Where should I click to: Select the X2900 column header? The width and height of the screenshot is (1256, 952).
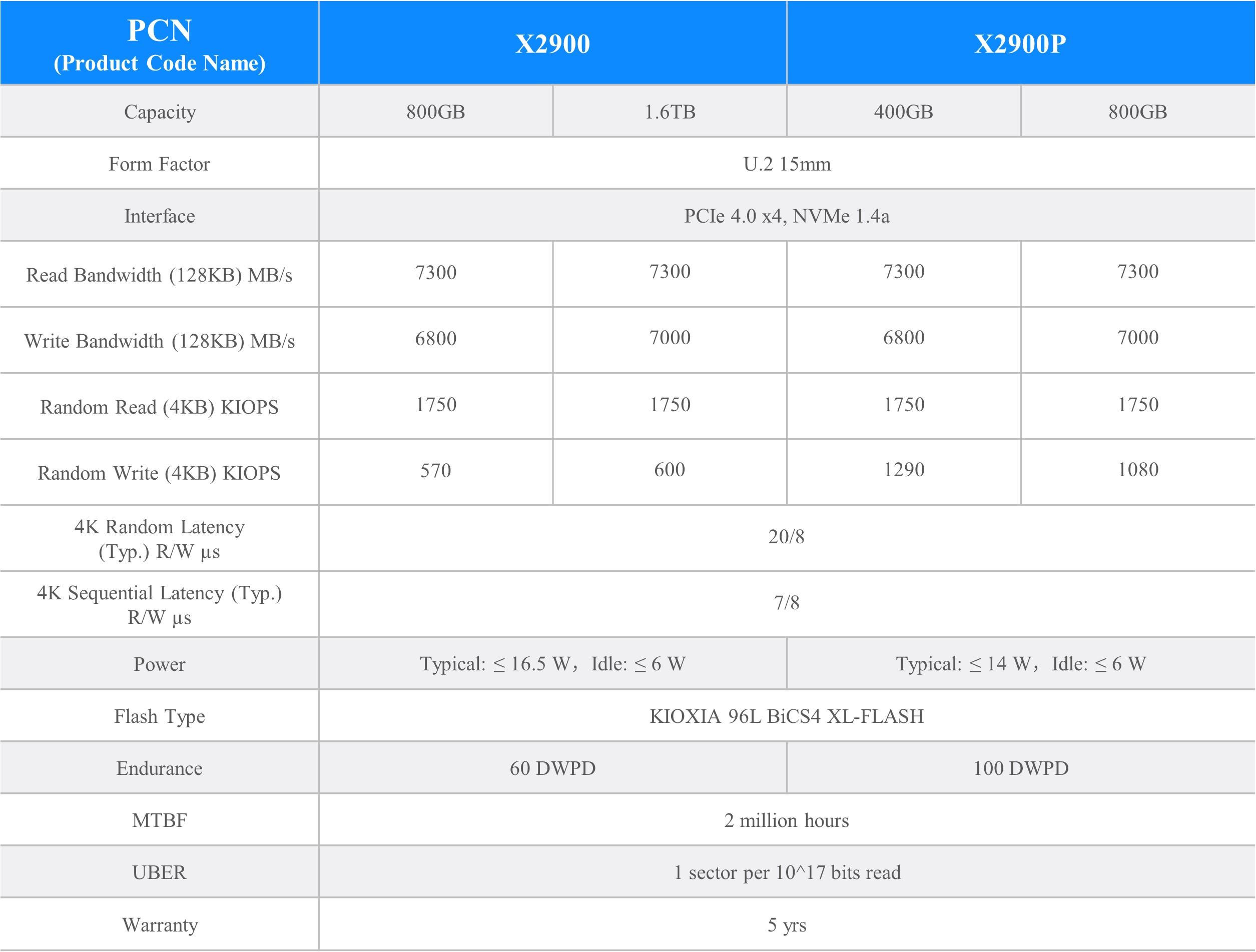553,43
